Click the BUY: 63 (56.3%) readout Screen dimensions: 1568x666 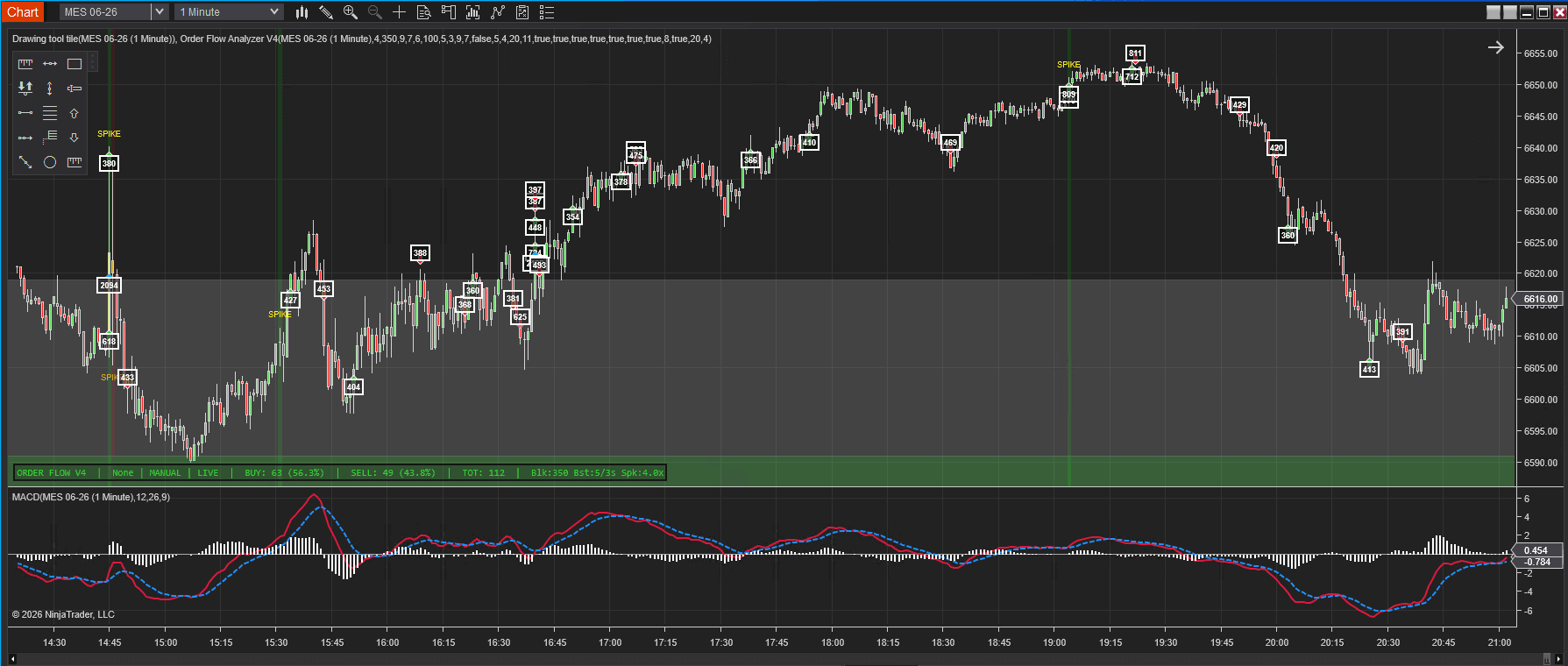pyautogui.click(x=284, y=473)
